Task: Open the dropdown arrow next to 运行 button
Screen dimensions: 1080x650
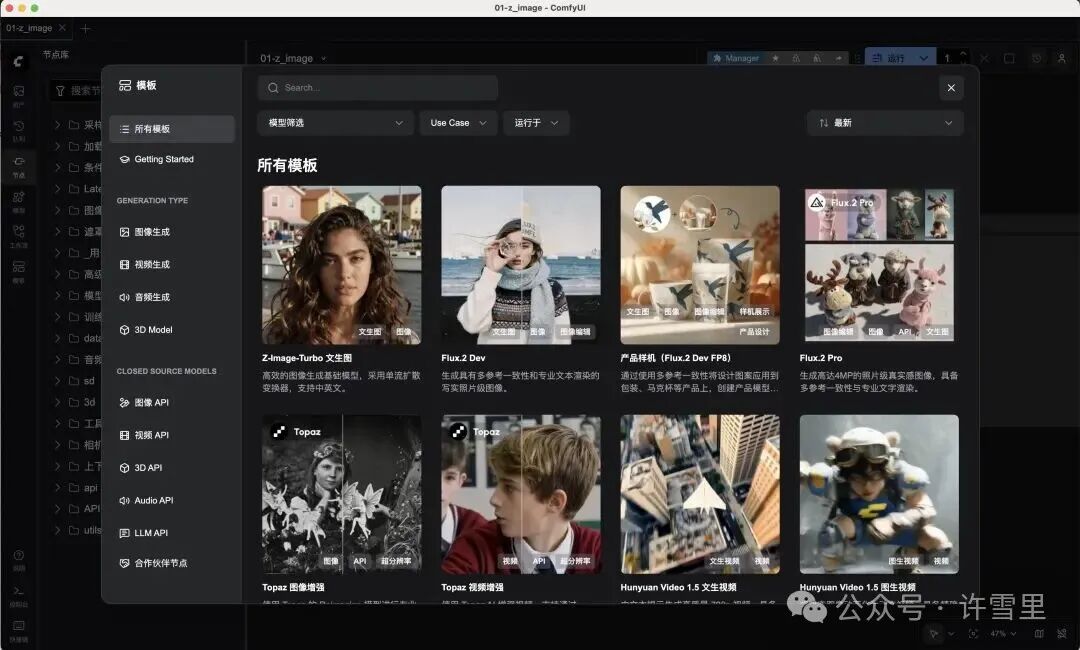Action: [x=924, y=59]
